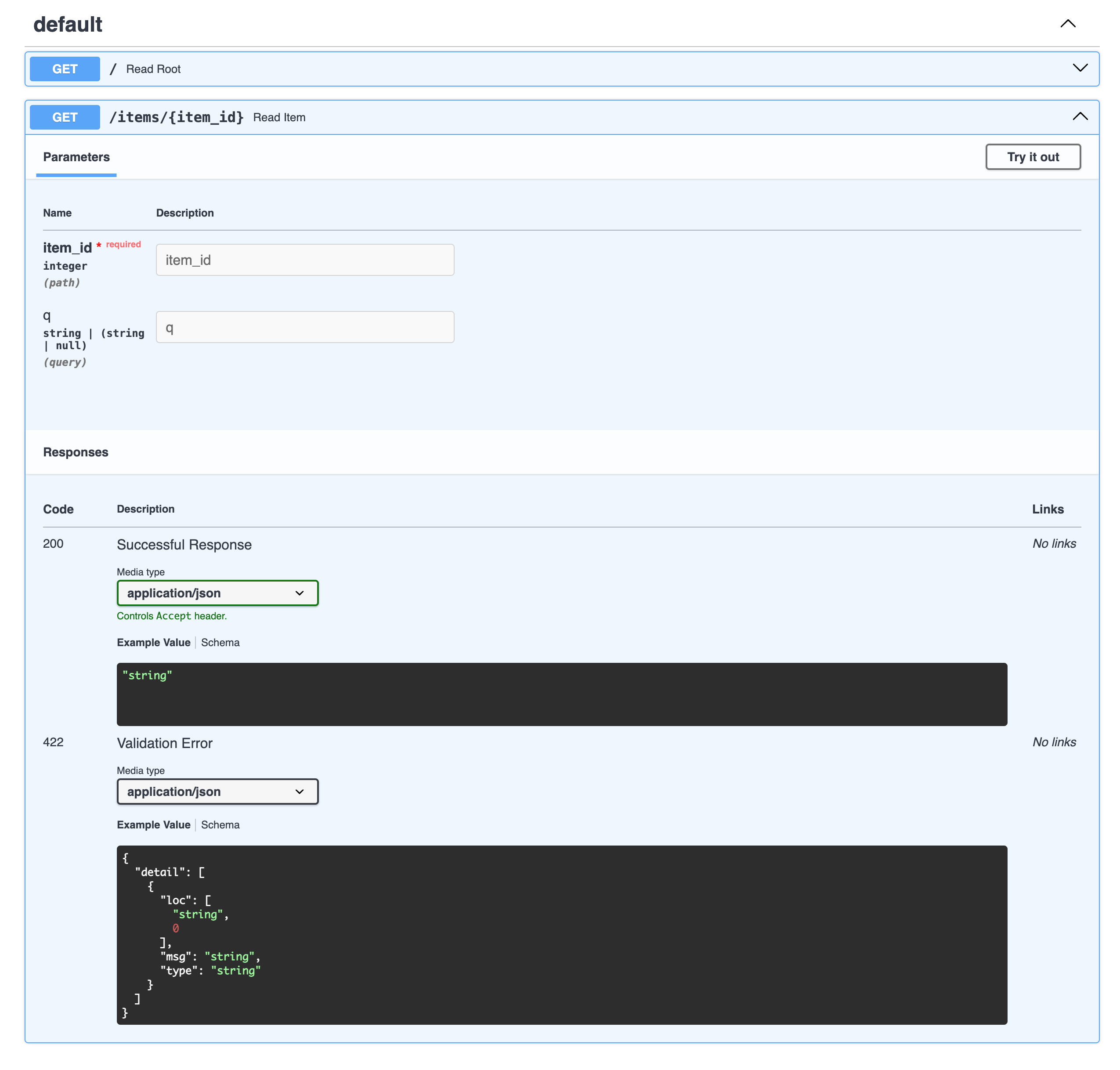Collapse the Read Item endpoint chevron
Image resolution: width=1120 pixels, height=1070 pixels.
pyautogui.click(x=1080, y=117)
